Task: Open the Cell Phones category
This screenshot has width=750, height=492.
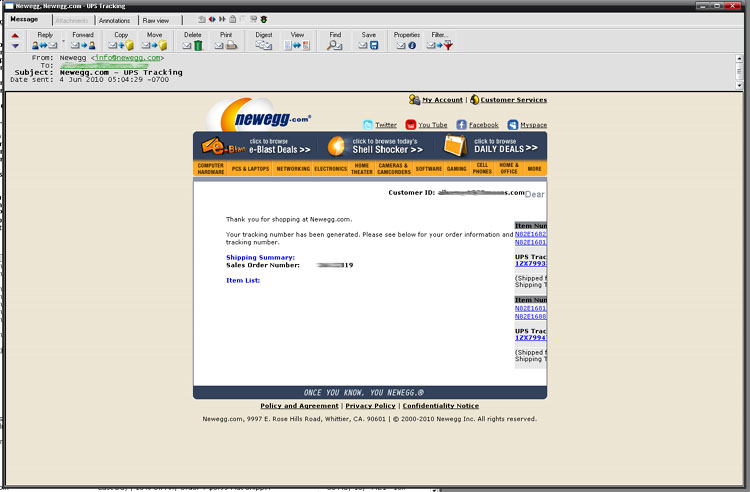Action: [482, 168]
